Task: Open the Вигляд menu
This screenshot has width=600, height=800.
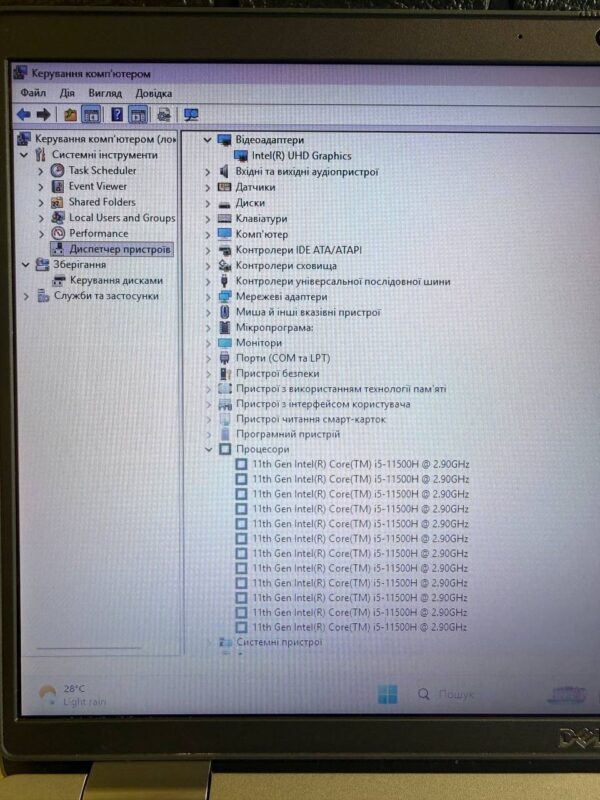Action: pos(105,93)
